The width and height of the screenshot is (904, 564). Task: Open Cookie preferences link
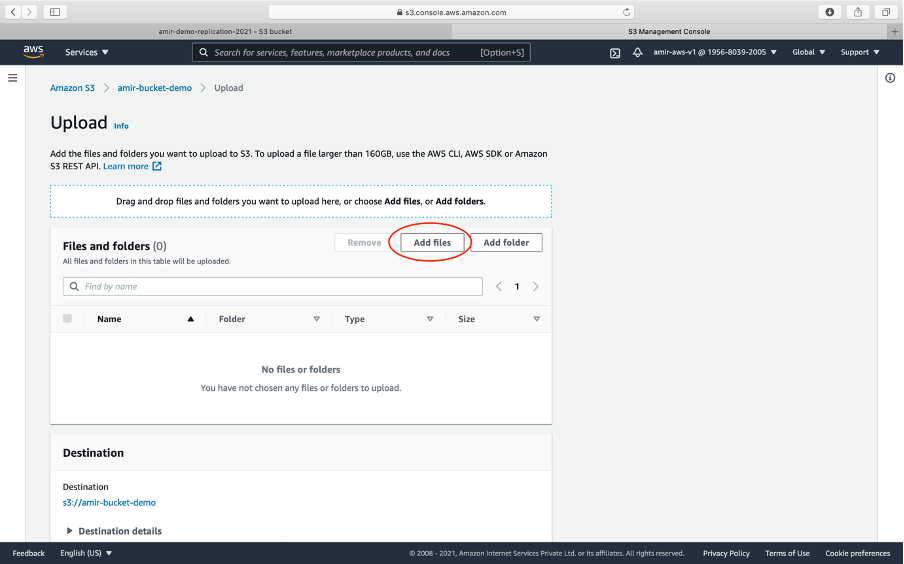click(857, 553)
